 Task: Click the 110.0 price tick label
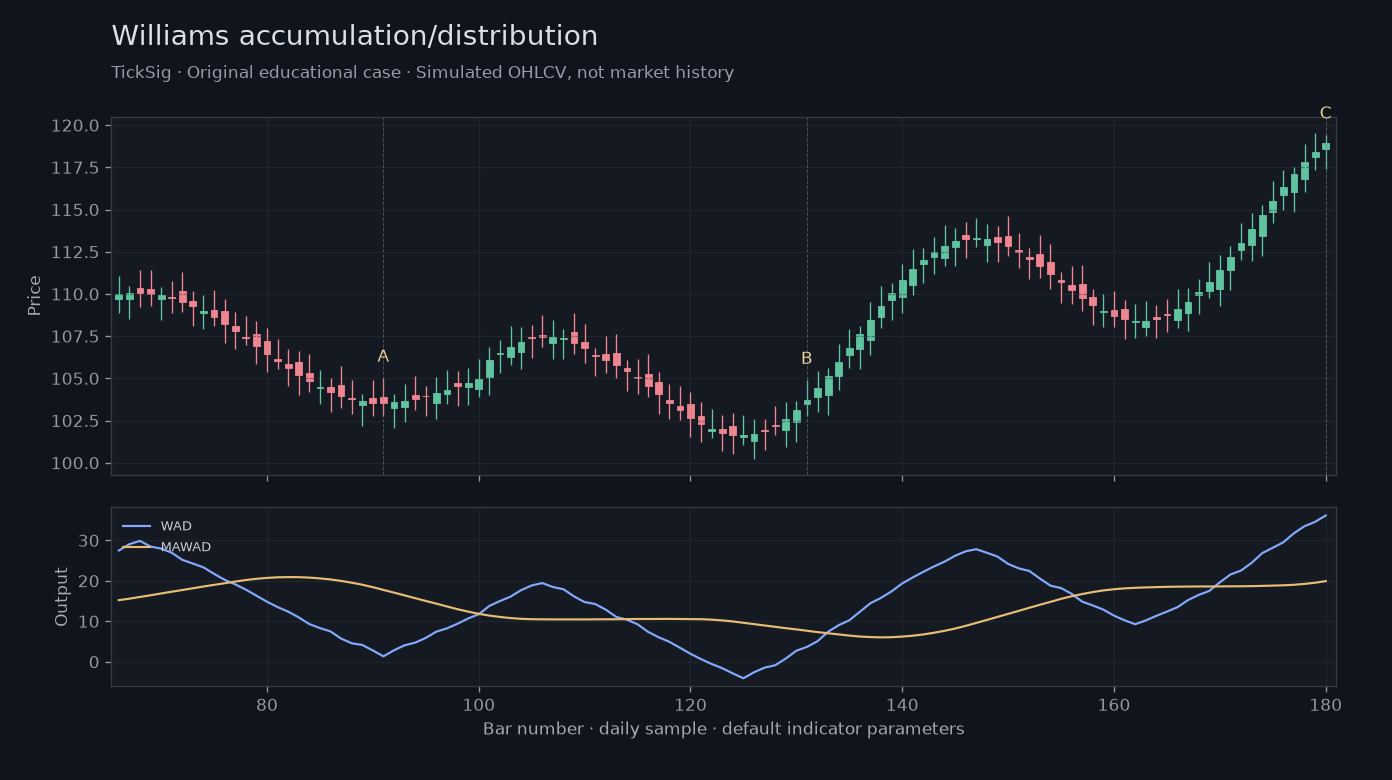76,295
